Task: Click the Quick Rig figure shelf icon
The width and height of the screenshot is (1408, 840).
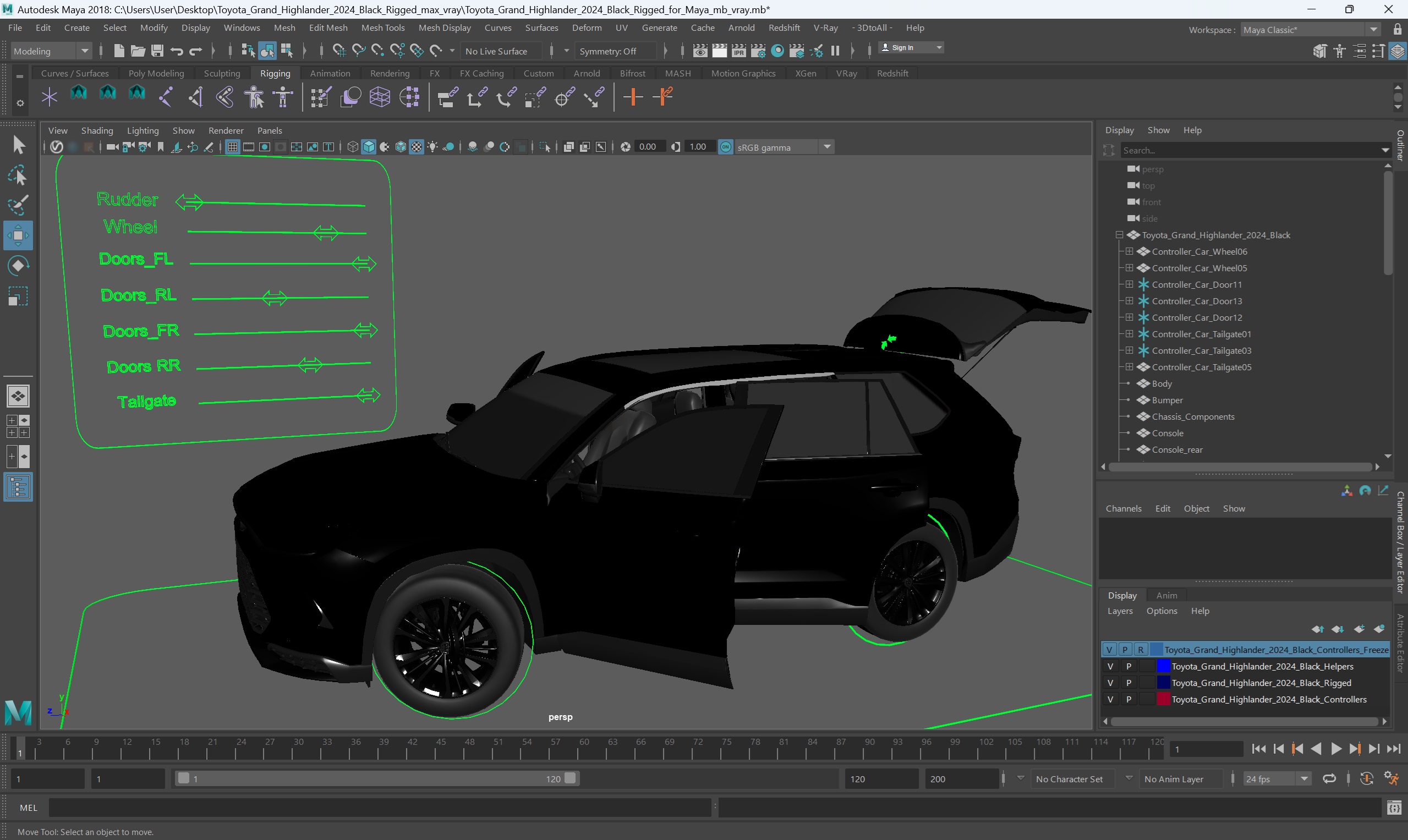Action: click(254, 97)
